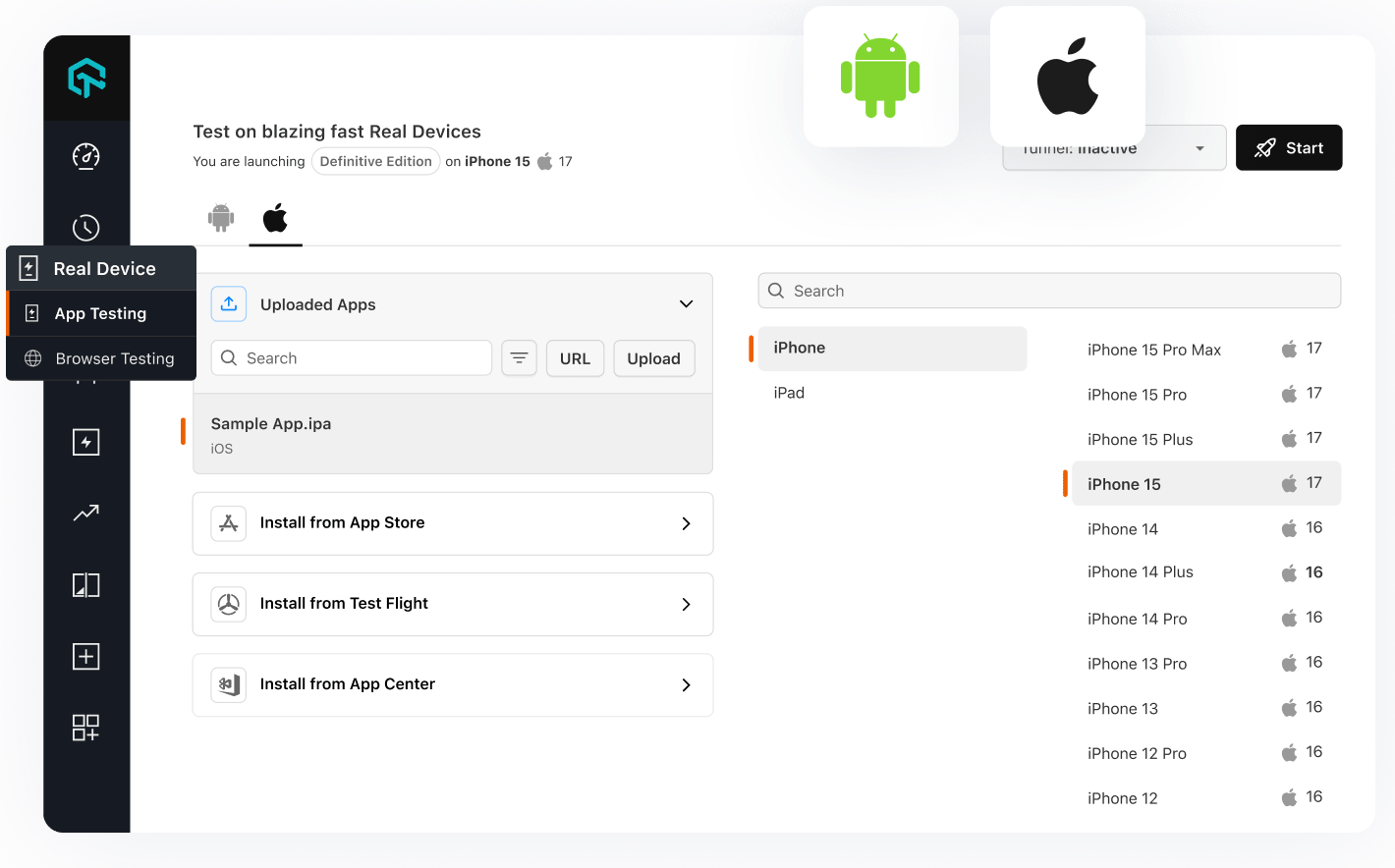The image size is (1395, 868).
Task: Select the plus-square sidebar icon
Action: (x=85, y=656)
